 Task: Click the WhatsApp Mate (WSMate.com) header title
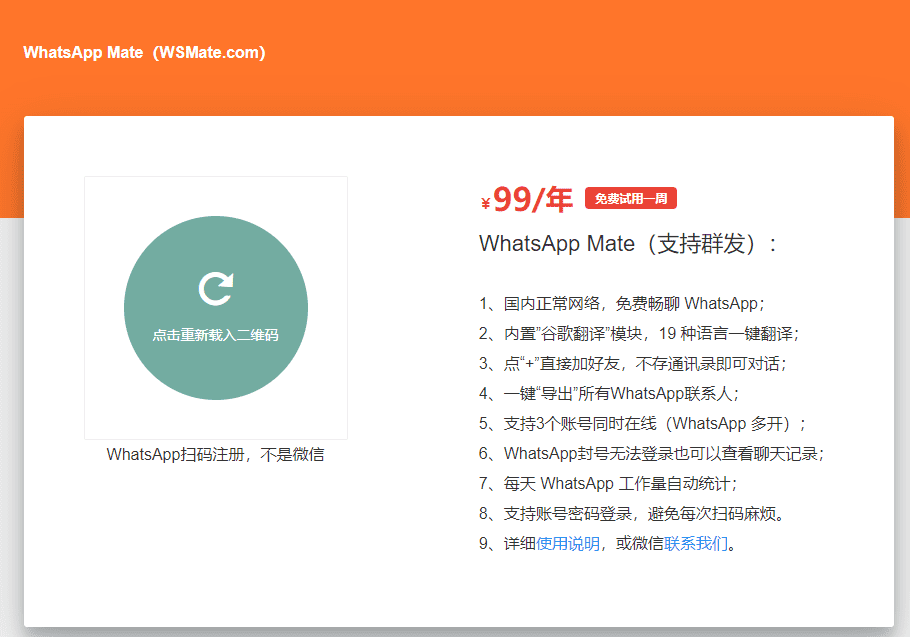(144, 53)
